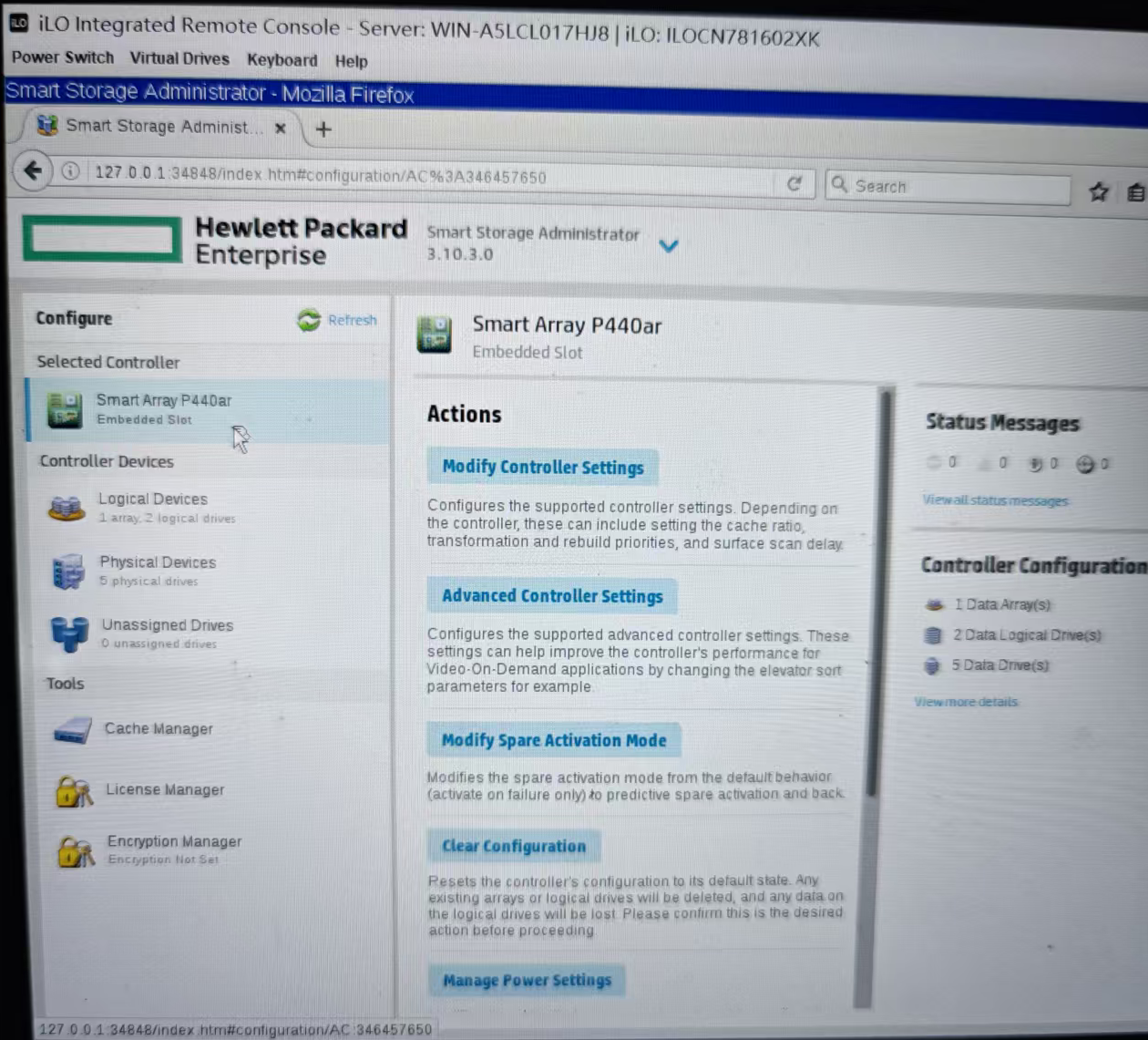Screen dimensions: 1148x1040
Task: Click the Logical Devices icon
Action: point(67,507)
